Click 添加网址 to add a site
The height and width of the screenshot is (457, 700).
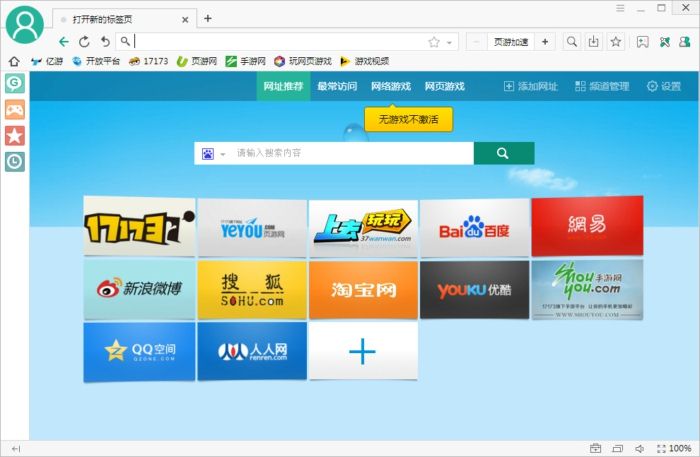point(530,86)
